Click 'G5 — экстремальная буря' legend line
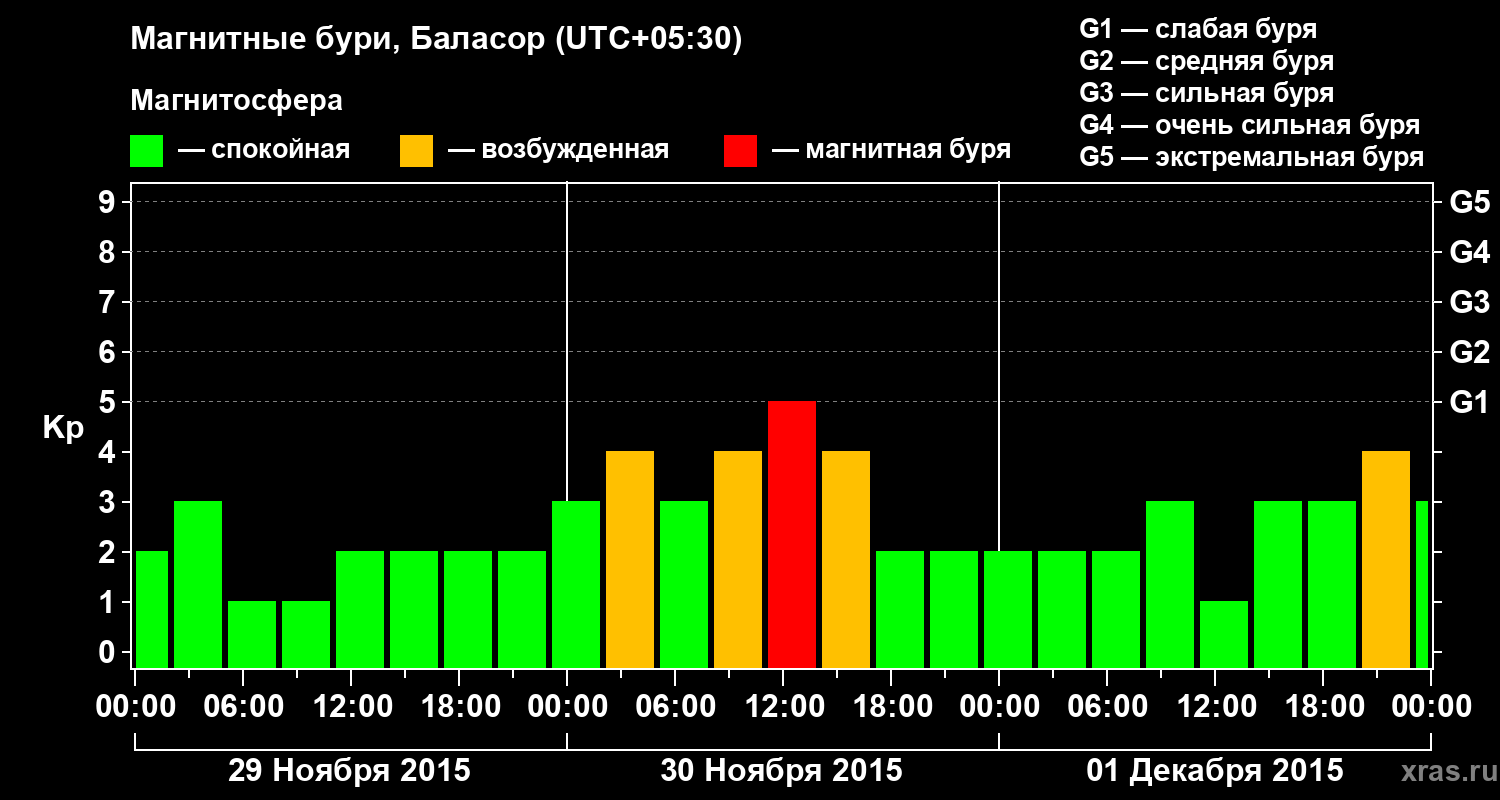 click(x=1251, y=157)
